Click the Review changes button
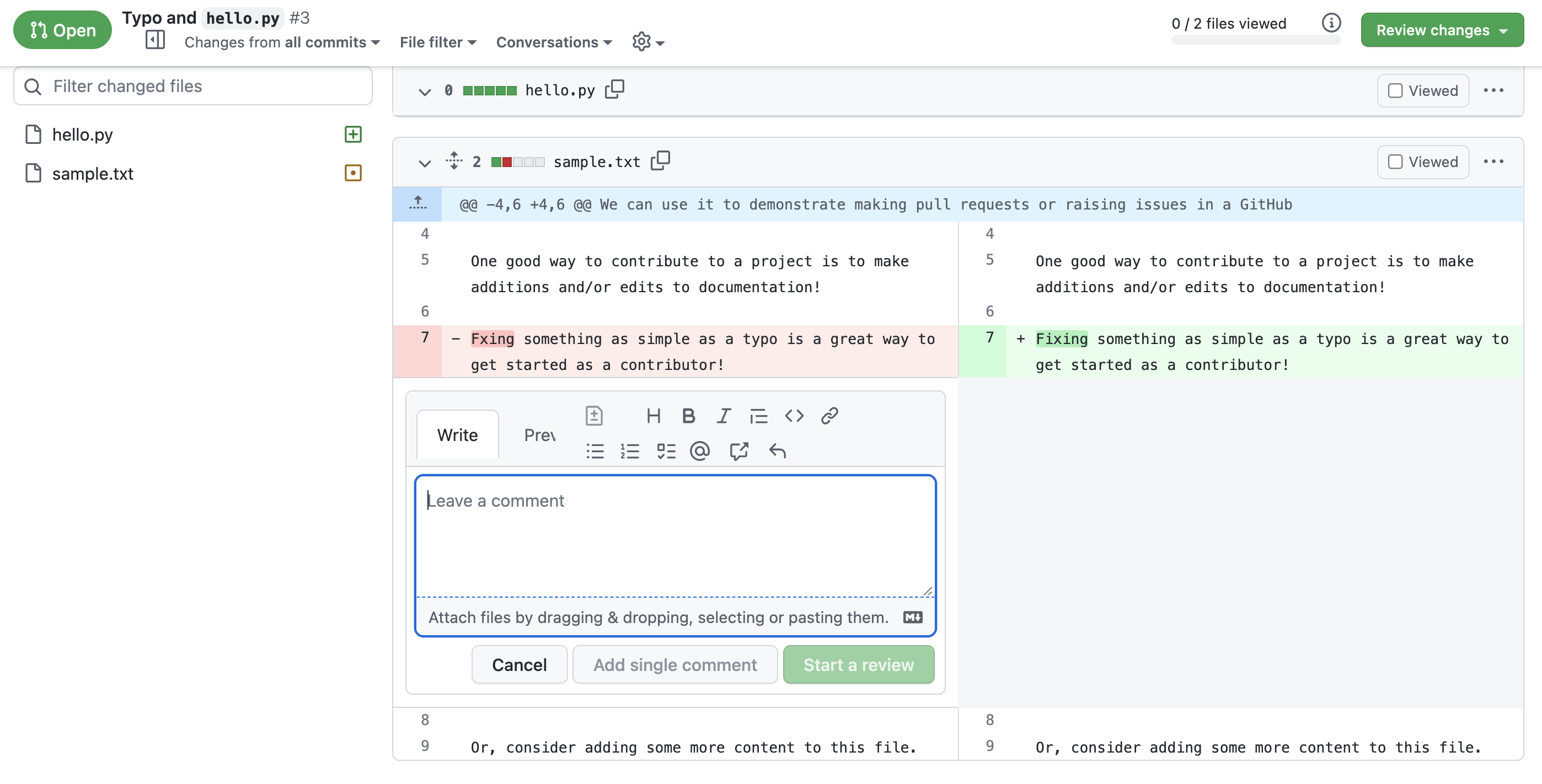The image size is (1542, 784). pyautogui.click(x=1442, y=29)
